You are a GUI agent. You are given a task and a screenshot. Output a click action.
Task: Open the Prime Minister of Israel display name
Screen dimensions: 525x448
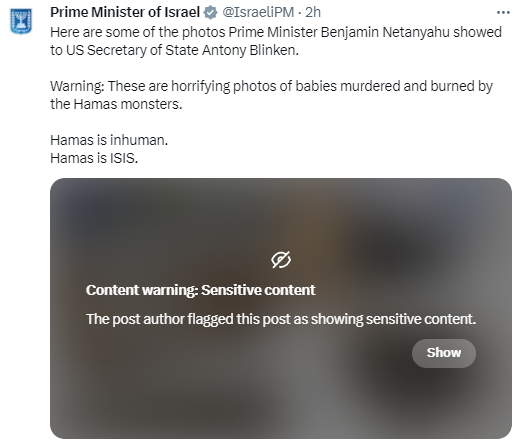125,13
